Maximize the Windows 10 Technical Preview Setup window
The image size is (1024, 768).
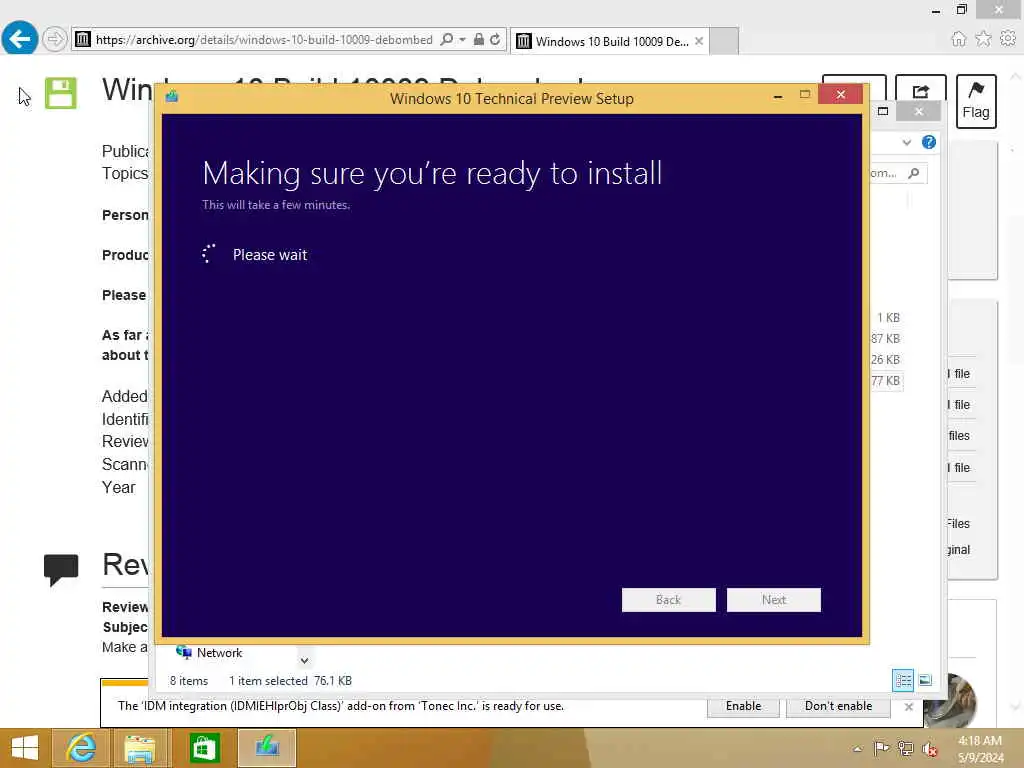pos(805,95)
